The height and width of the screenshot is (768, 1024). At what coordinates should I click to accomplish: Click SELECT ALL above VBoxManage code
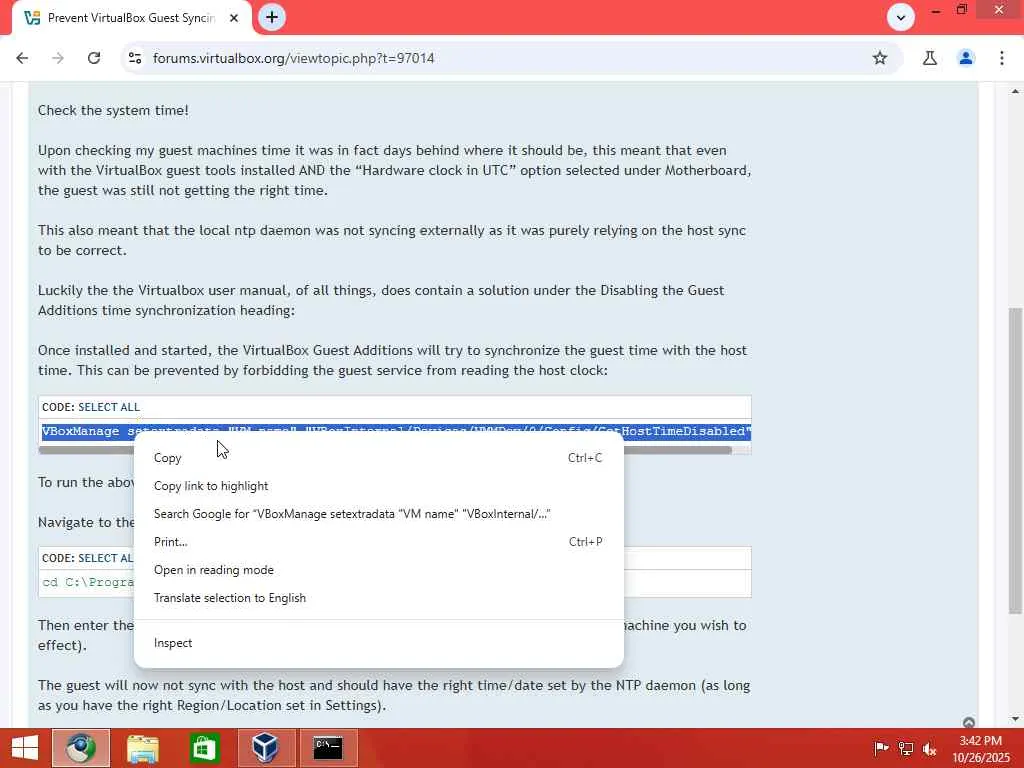109,407
